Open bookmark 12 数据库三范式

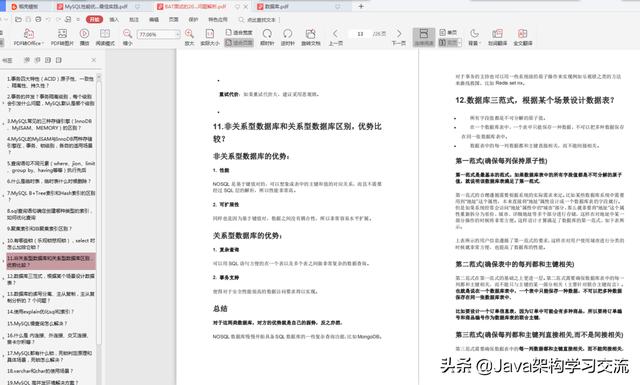pyautogui.click(x=51, y=279)
